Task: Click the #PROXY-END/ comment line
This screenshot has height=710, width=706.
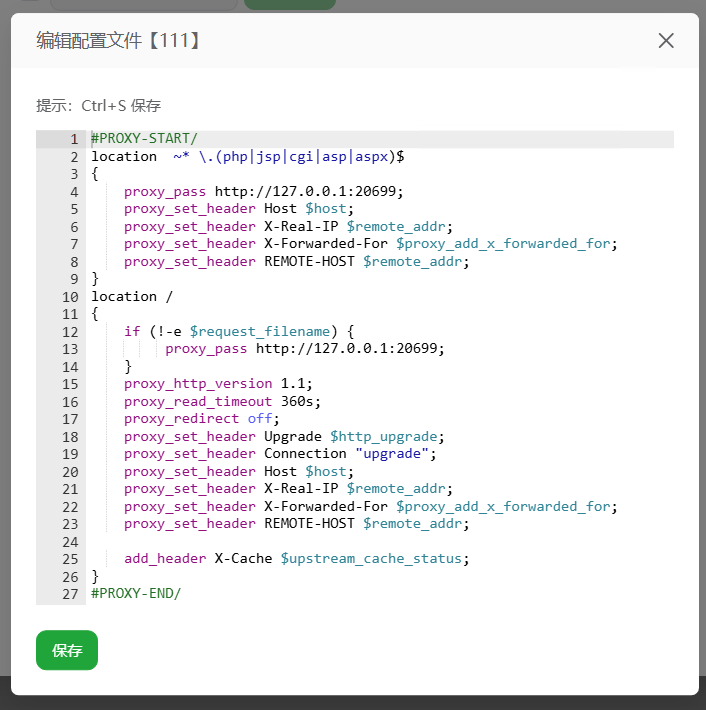Action: click(136, 594)
